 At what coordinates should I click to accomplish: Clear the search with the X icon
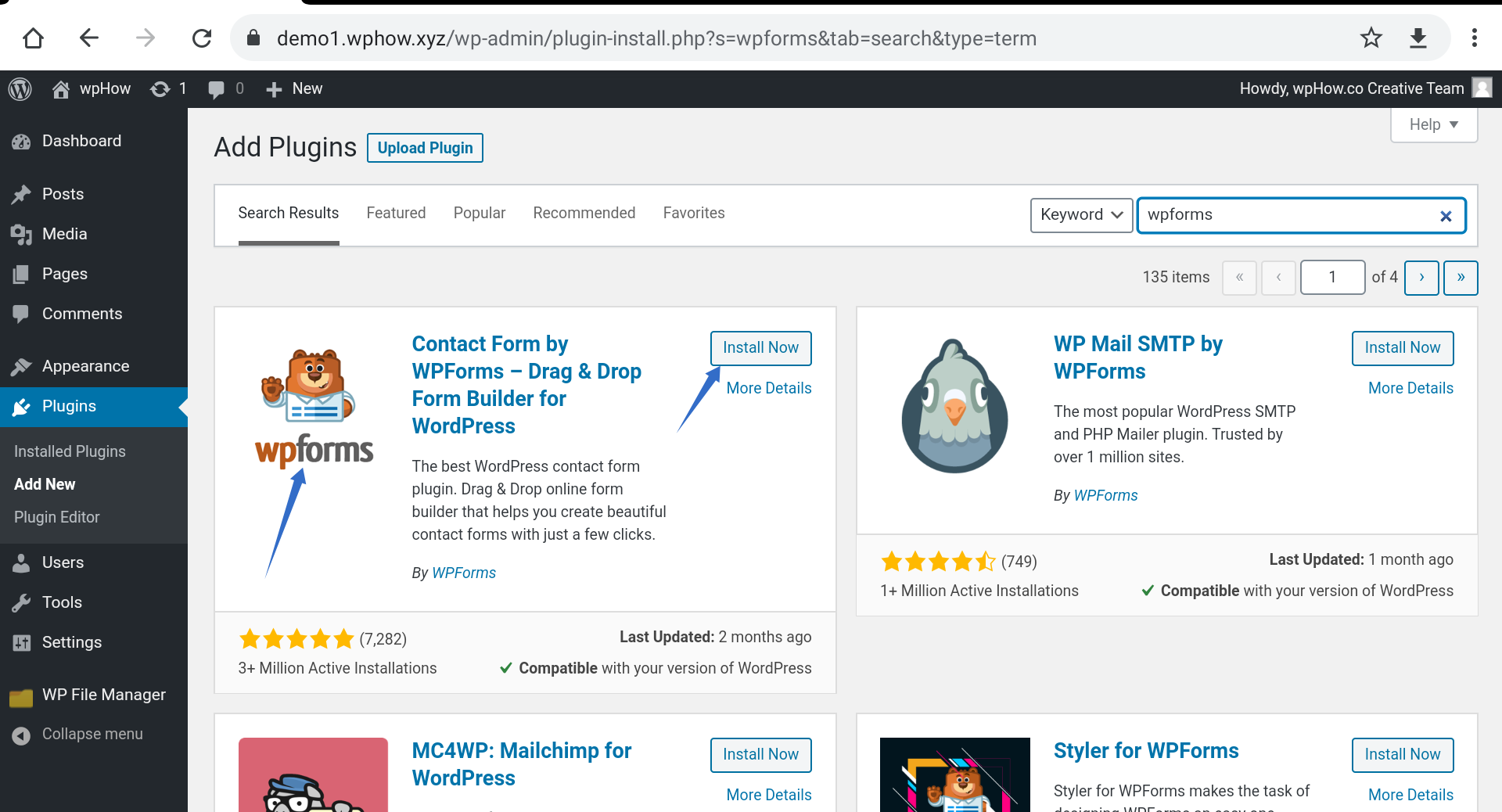[1446, 217]
